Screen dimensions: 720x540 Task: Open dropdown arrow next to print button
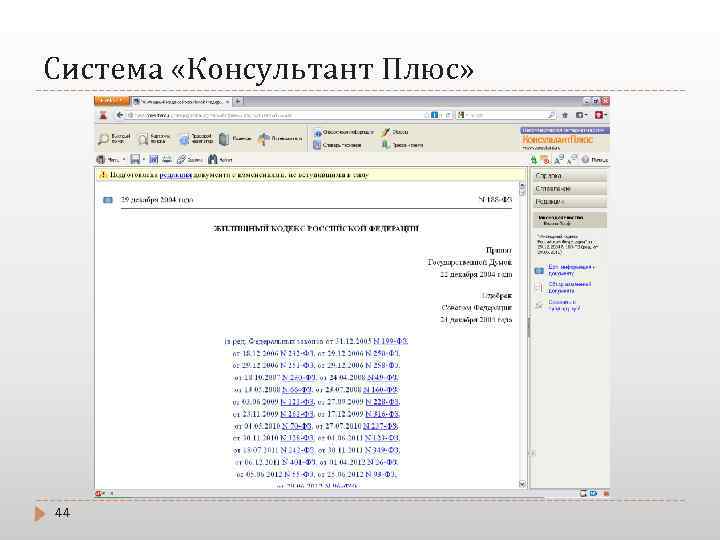[x=124, y=159]
